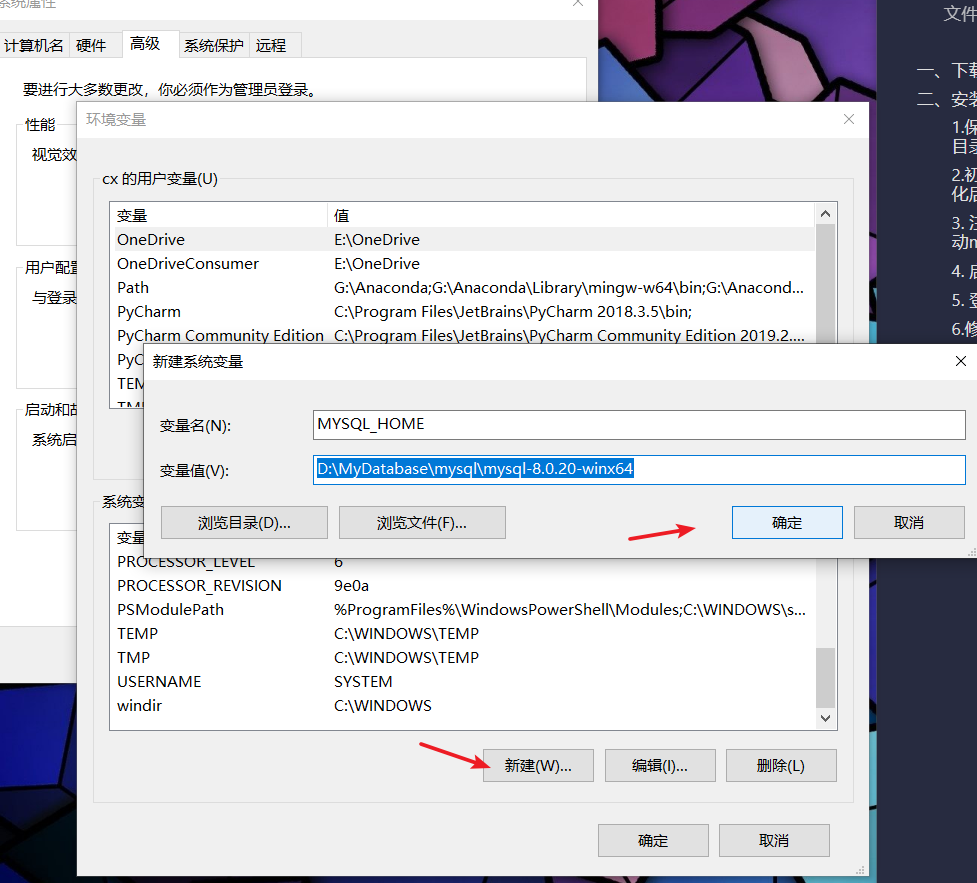Click the 9e0a value cell
977x883 pixels.
point(351,586)
